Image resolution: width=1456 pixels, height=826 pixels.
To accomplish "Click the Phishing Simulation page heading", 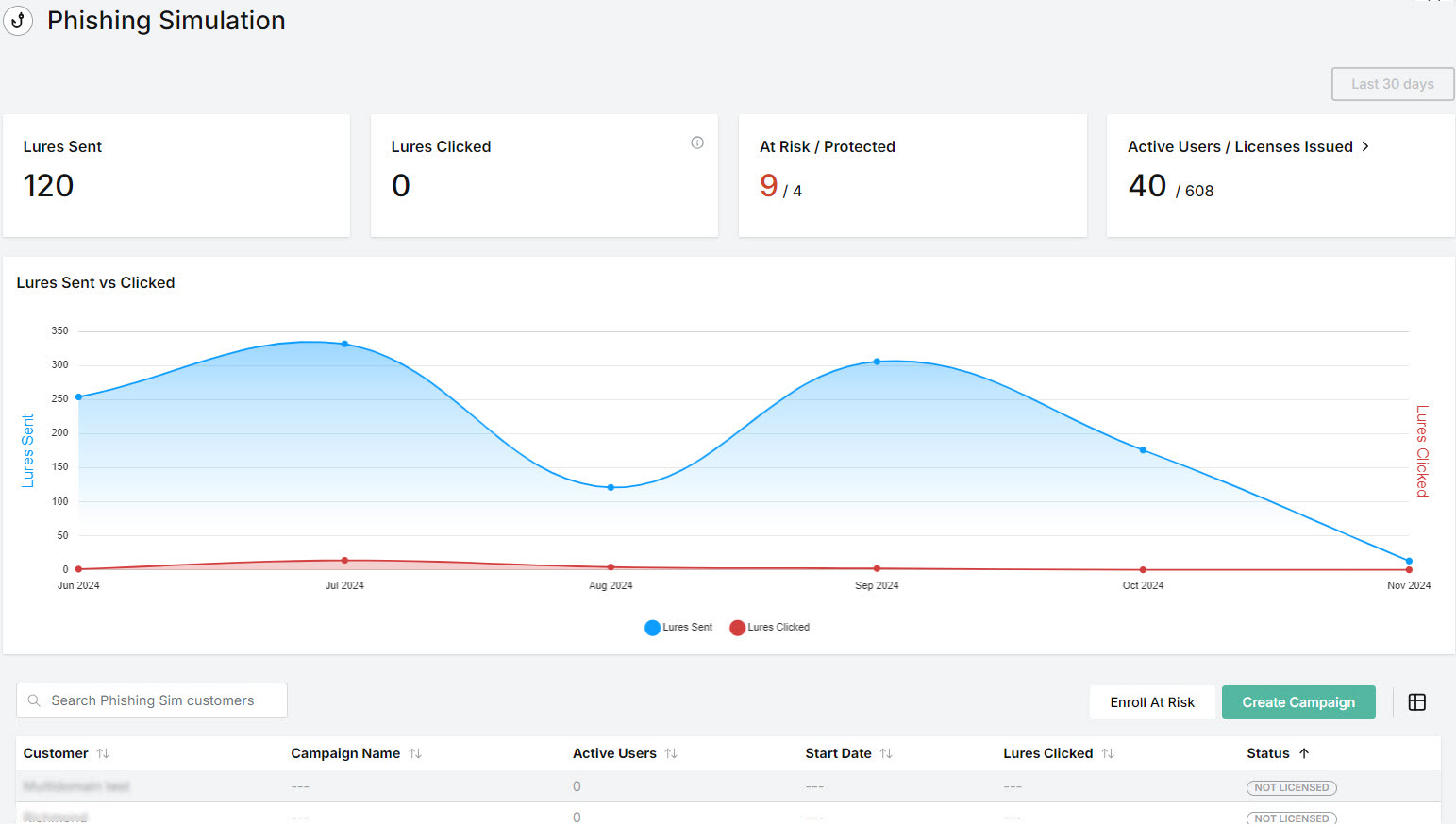I will tap(166, 21).
